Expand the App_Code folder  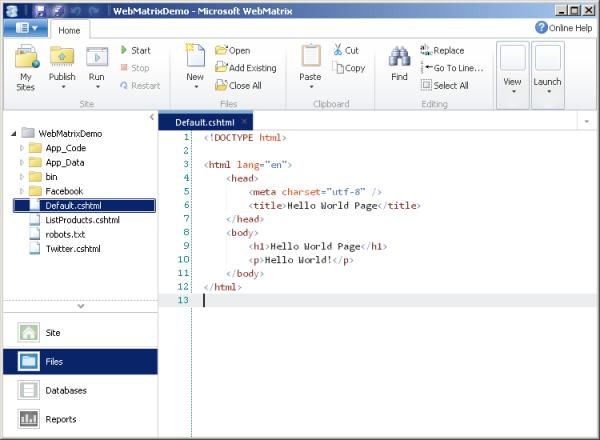(22, 148)
